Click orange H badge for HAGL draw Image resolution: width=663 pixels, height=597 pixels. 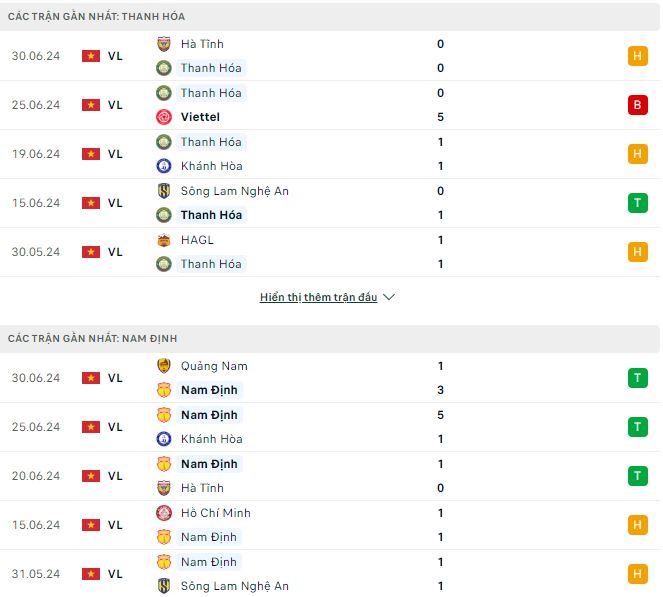point(638,252)
